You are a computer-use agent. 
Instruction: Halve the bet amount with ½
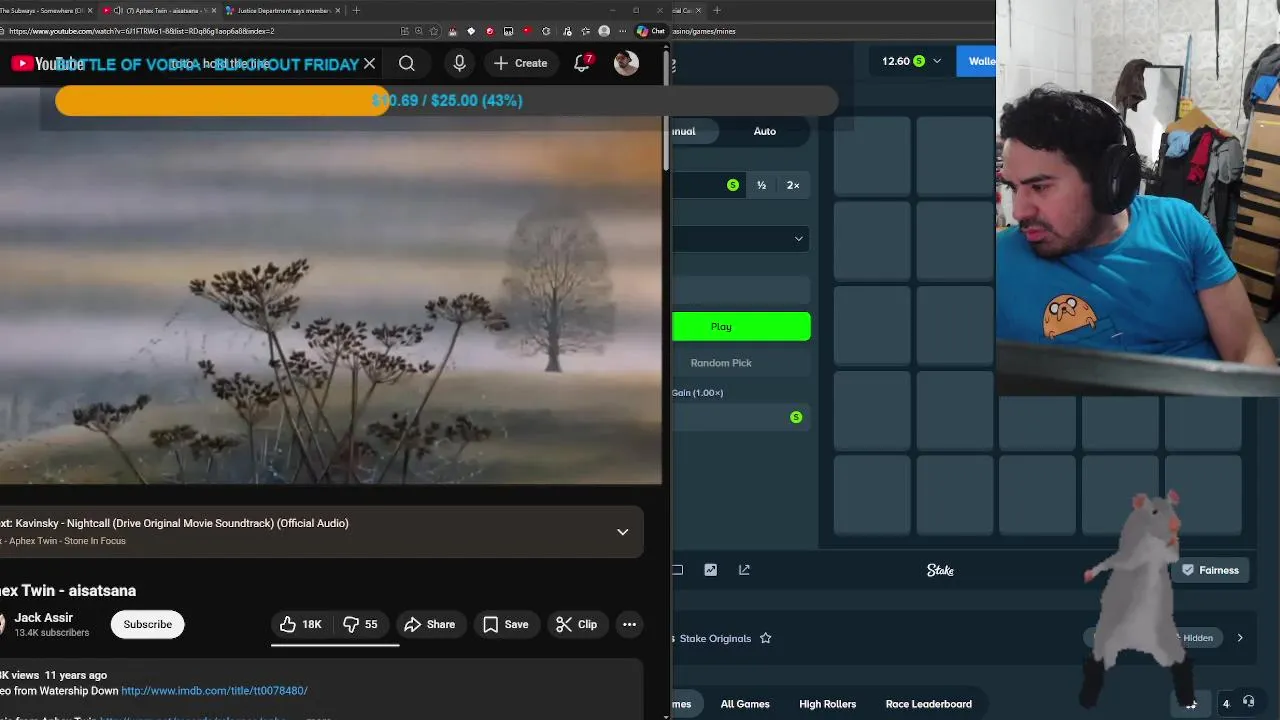point(761,185)
